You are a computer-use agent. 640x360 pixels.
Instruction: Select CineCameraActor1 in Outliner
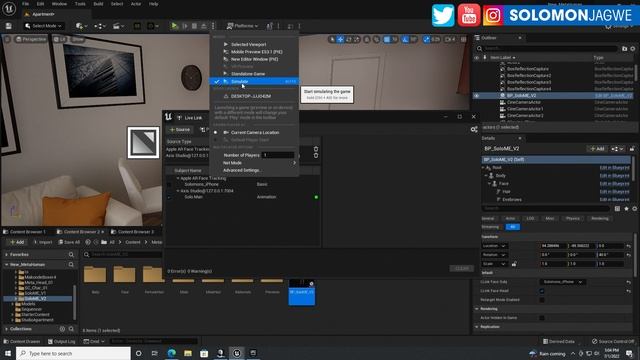point(525,109)
